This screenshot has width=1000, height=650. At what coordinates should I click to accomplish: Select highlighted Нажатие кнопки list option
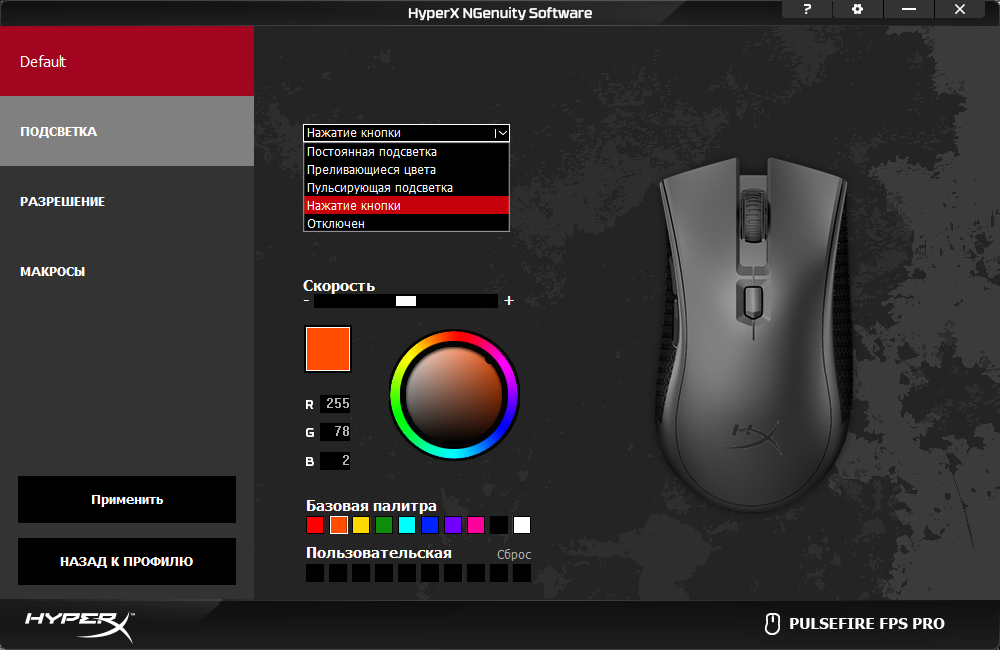tap(406, 205)
